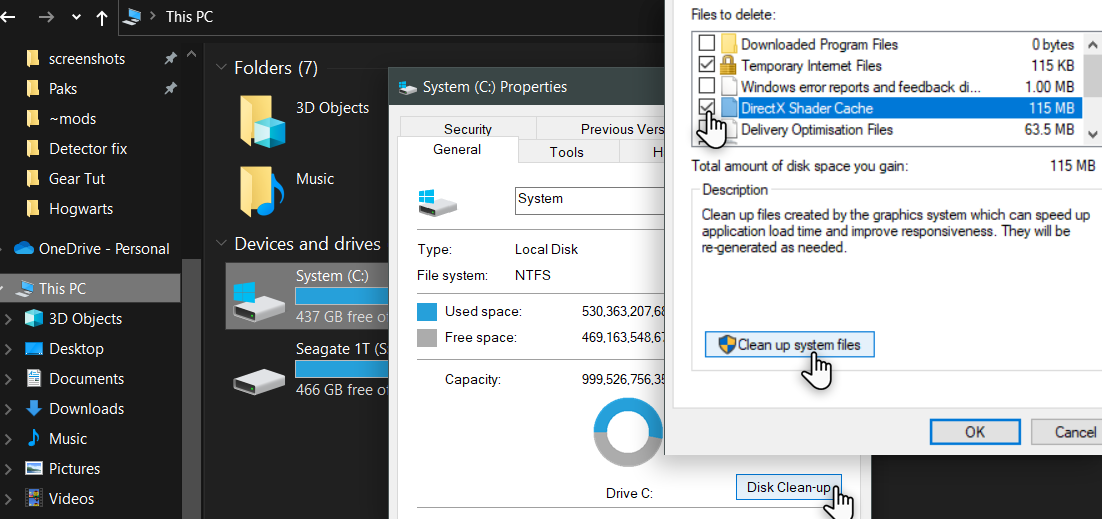The image size is (1102, 519).
Task: Switch to the Tools tab
Action: (566, 152)
